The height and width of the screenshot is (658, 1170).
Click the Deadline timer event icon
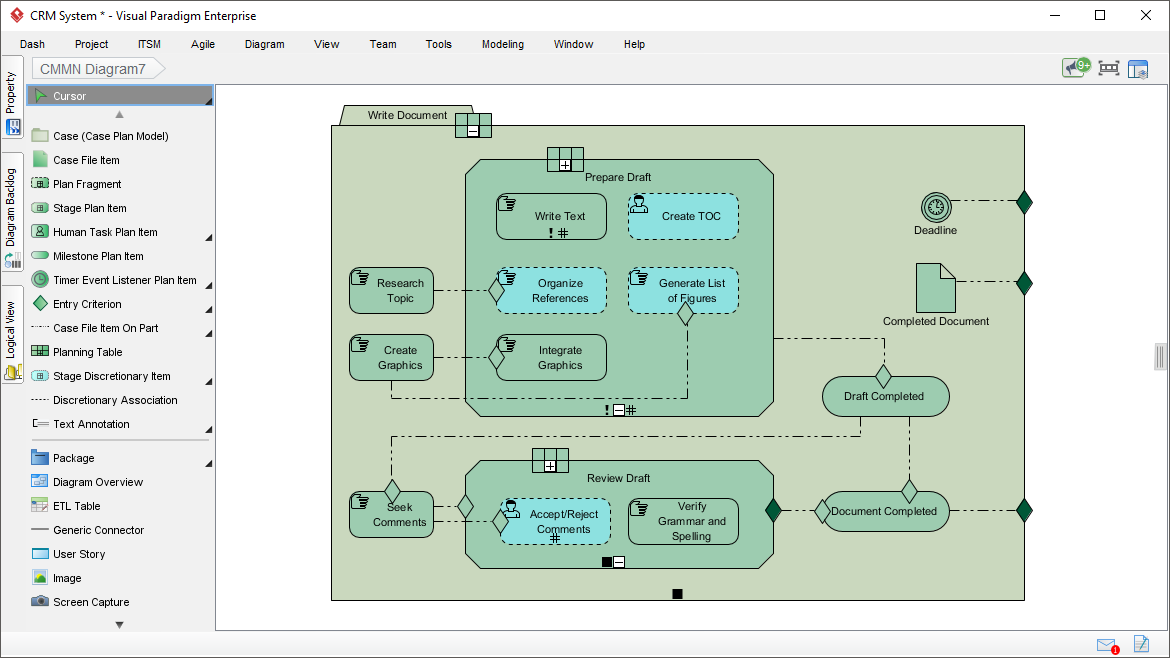click(x=935, y=207)
